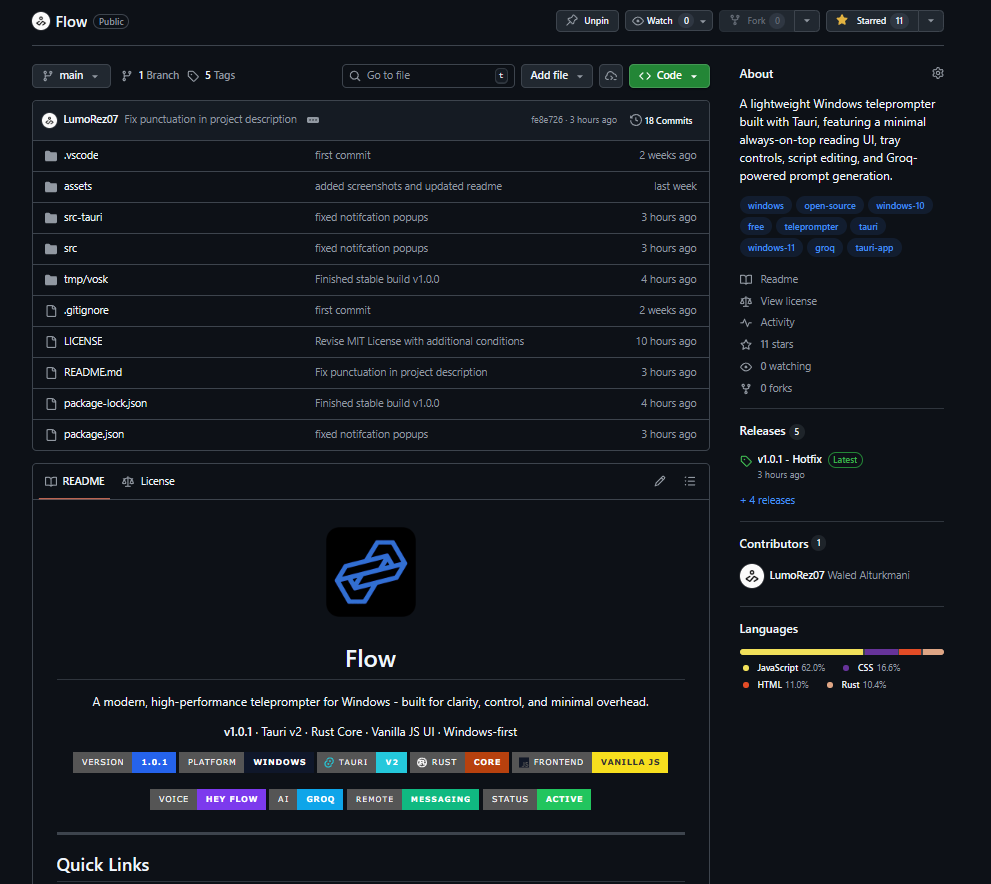Open the Releases heading link
Screen dimensions: 991x884
tap(762, 432)
